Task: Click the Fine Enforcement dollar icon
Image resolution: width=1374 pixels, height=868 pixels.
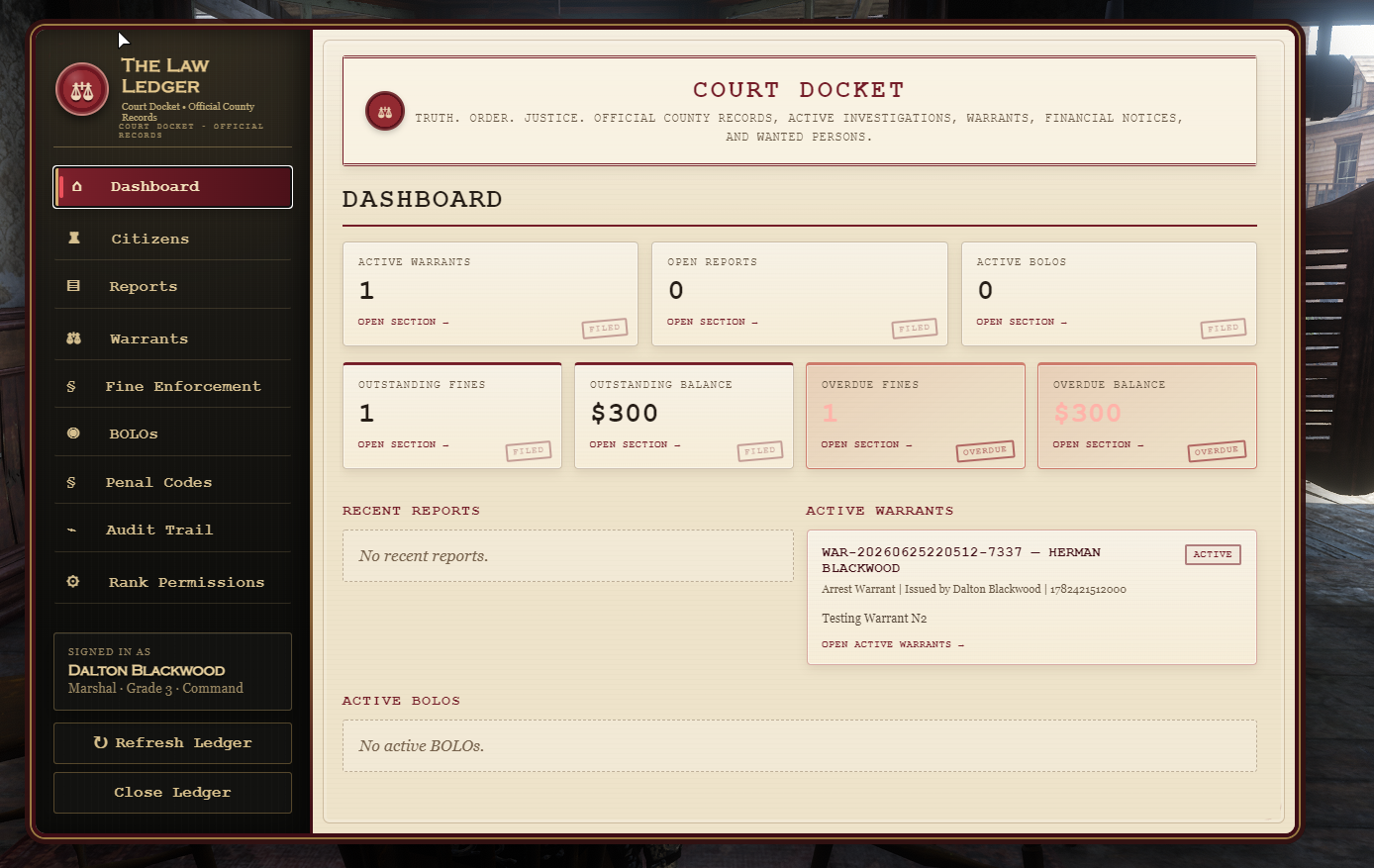Action: pos(71,386)
